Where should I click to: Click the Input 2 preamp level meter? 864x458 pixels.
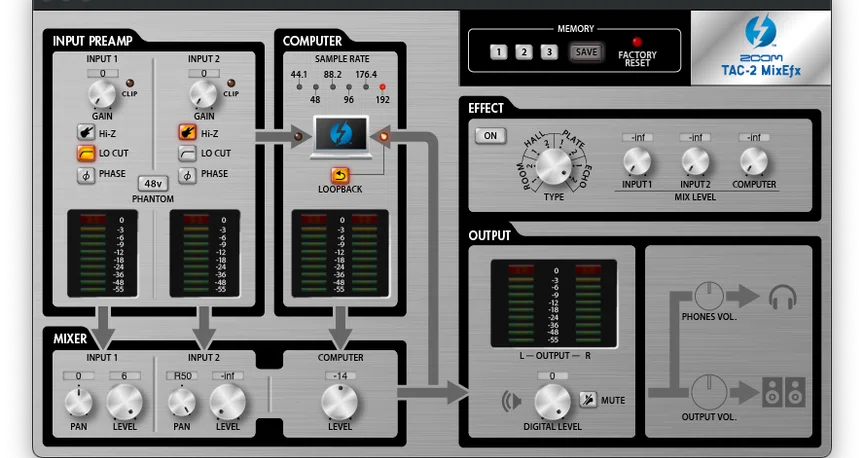click(204, 254)
